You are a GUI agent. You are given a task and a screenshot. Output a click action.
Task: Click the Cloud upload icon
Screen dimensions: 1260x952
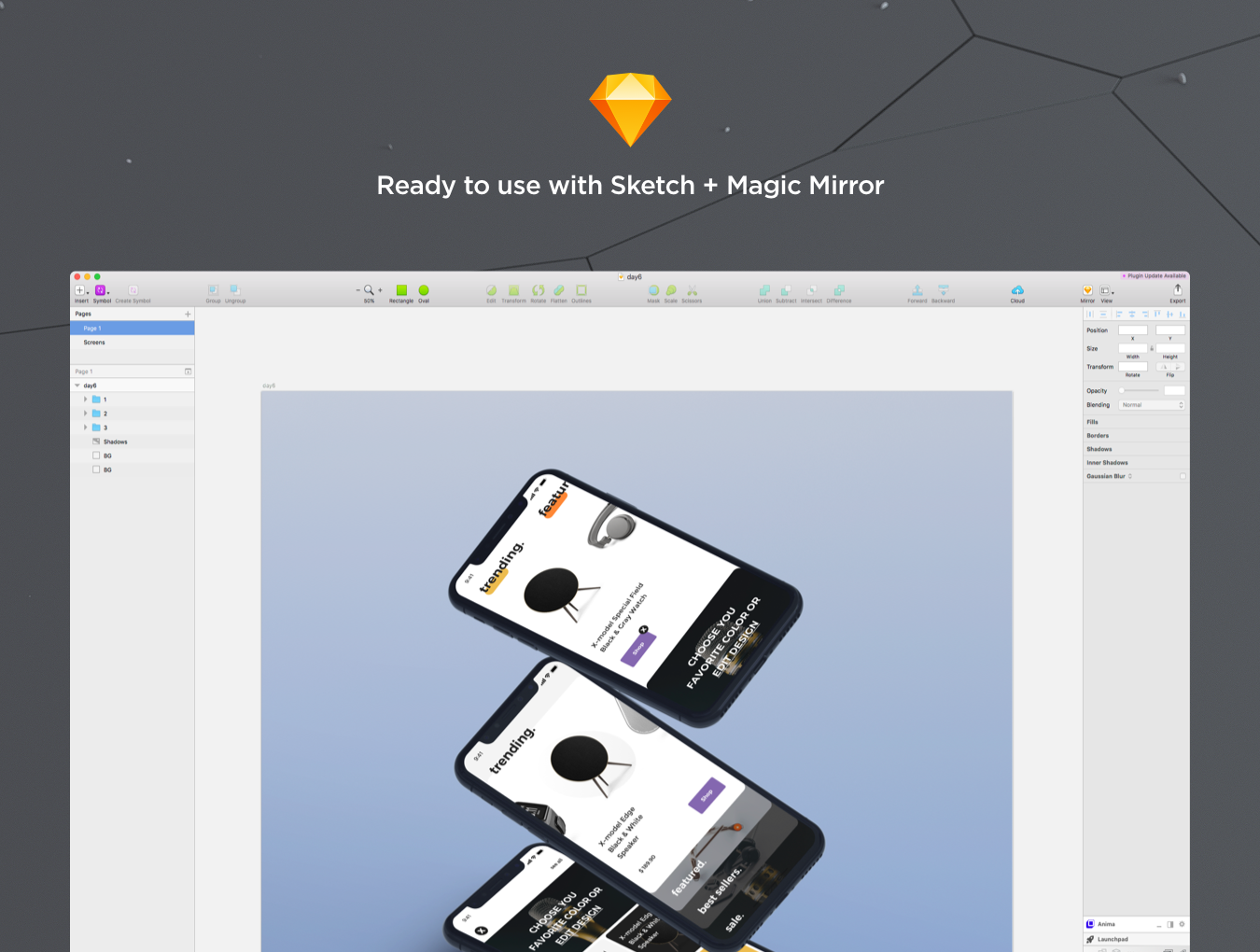pyautogui.click(x=1017, y=290)
